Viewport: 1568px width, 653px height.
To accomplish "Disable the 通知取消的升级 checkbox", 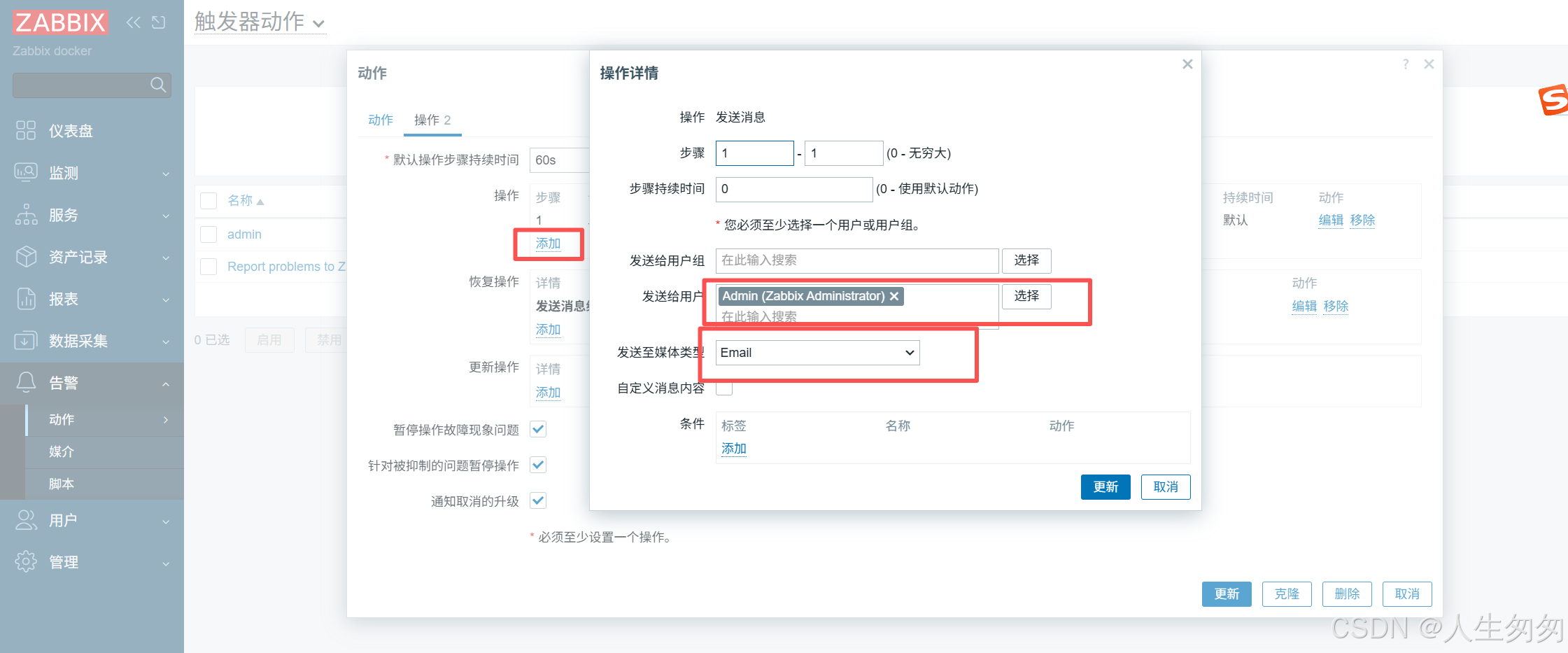I will pos(537,500).
